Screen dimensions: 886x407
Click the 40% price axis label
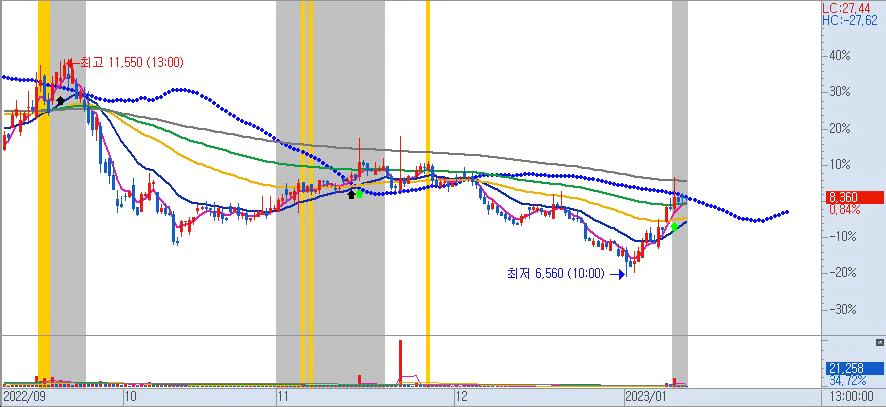point(839,55)
